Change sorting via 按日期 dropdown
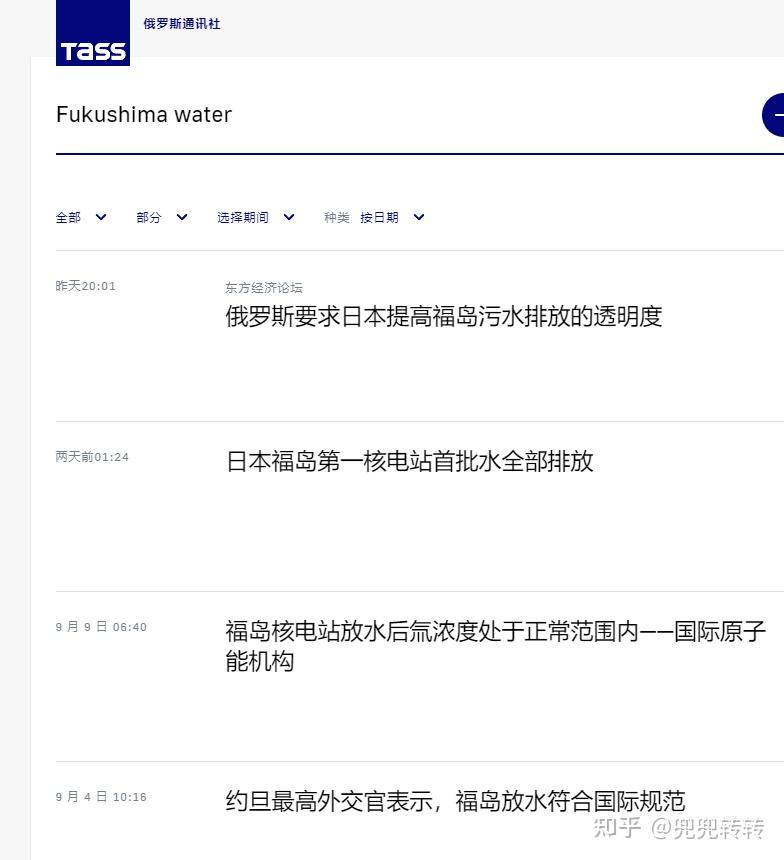This screenshot has height=860, width=784. pos(392,218)
